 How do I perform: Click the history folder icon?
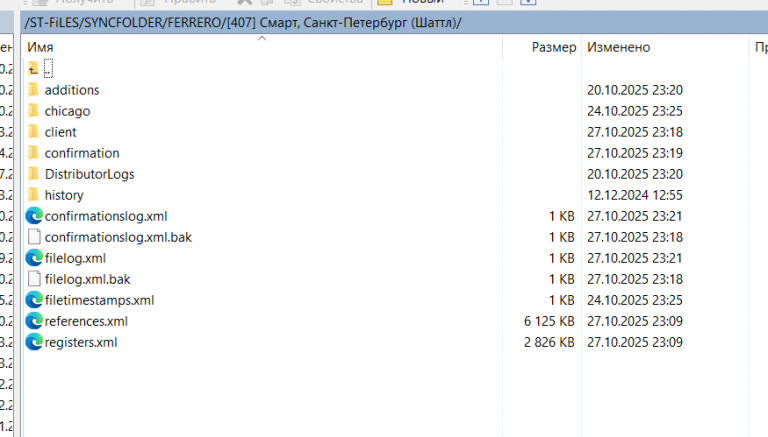click(33, 195)
